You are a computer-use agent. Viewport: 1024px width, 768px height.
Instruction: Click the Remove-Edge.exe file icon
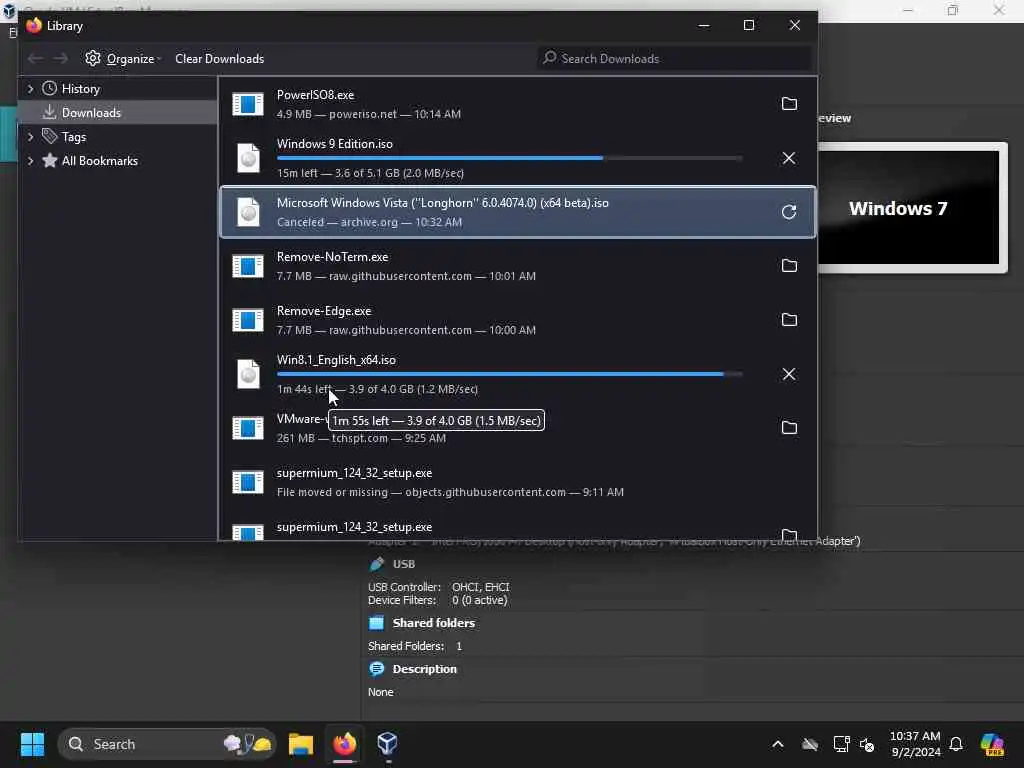coord(248,320)
